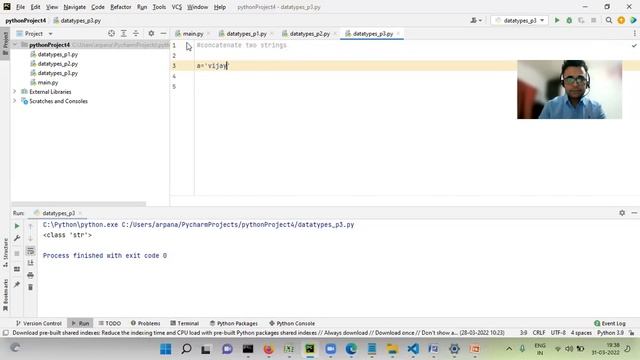
Task: Click the script path in Run console
Action: (x=238, y=224)
